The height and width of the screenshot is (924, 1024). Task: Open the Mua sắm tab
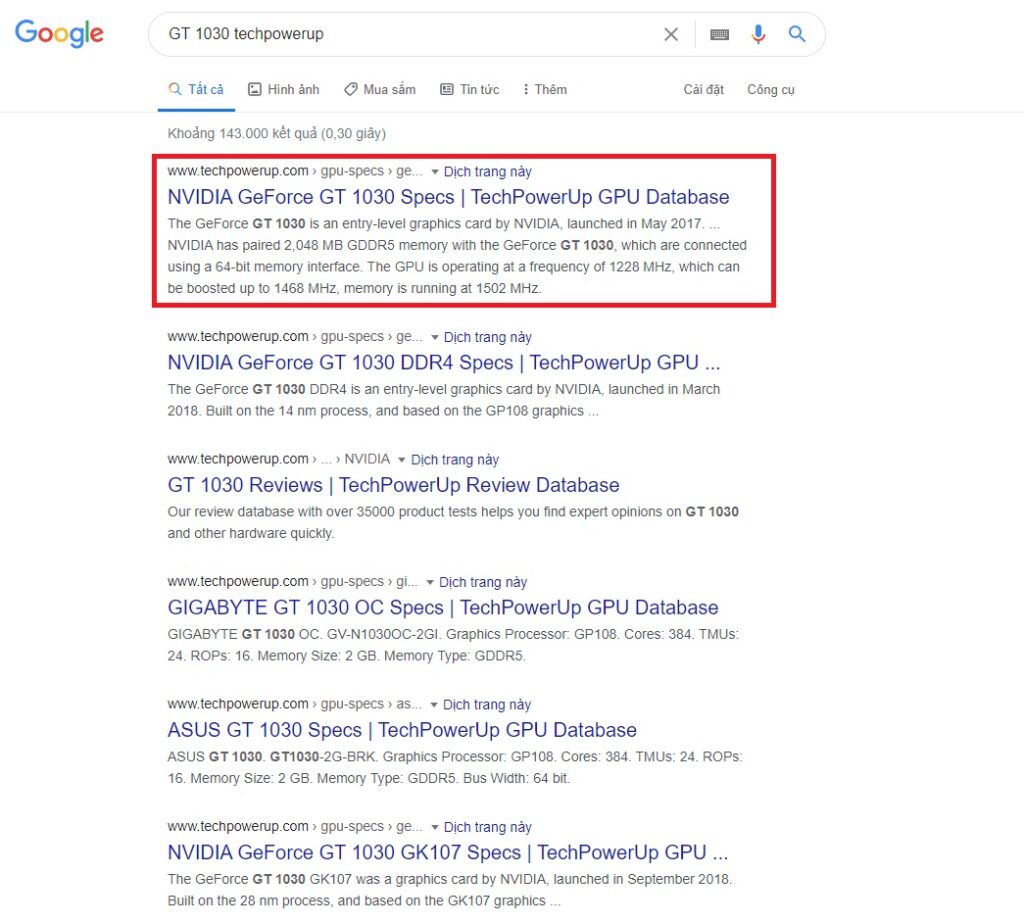[x=379, y=89]
